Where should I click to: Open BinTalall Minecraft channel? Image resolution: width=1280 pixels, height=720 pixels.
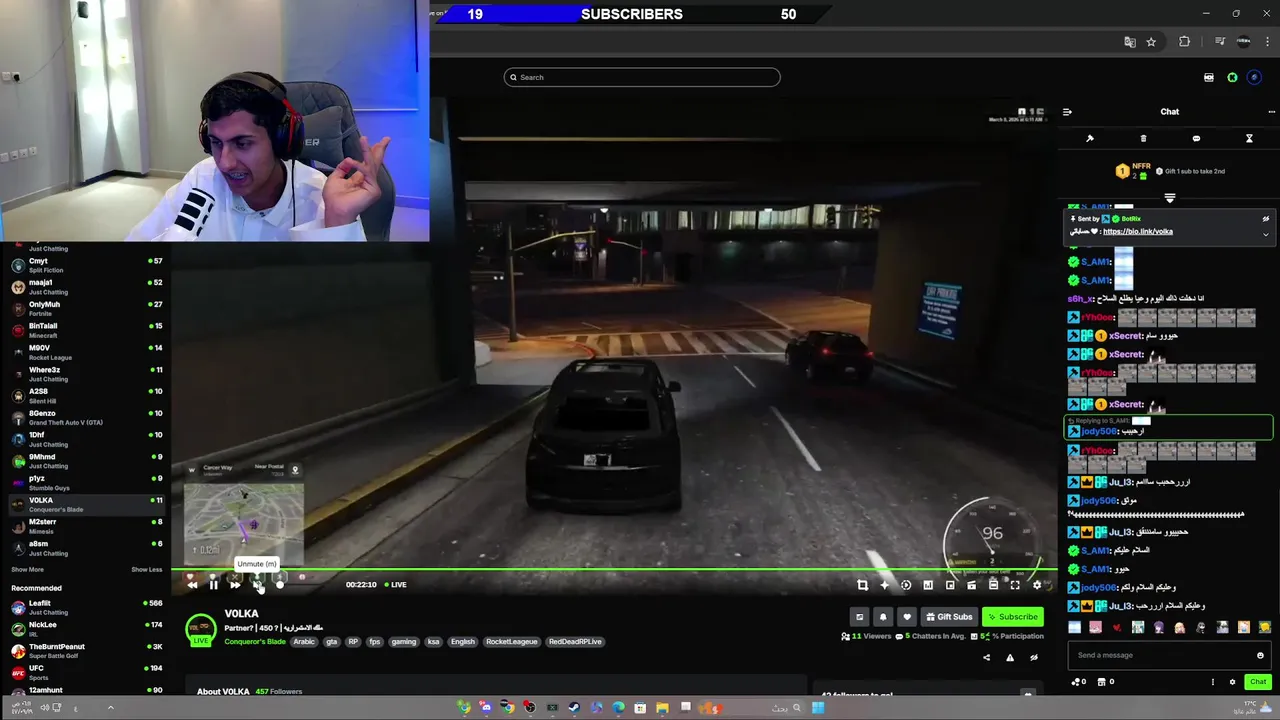tap(85, 330)
